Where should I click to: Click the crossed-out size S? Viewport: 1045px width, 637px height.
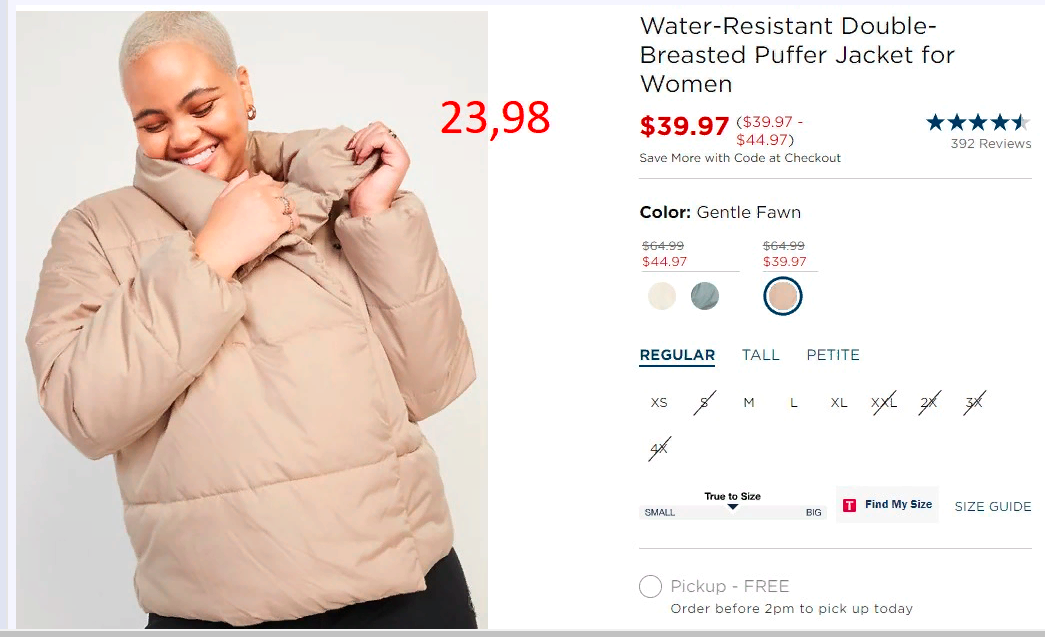(x=704, y=402)
